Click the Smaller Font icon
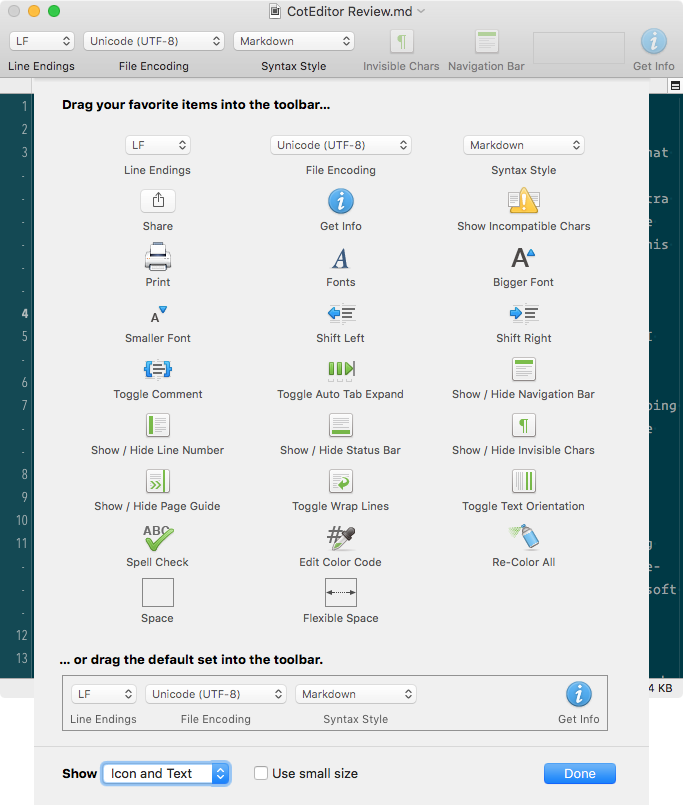This screenshot has width=683, height=805. [158, 314]
